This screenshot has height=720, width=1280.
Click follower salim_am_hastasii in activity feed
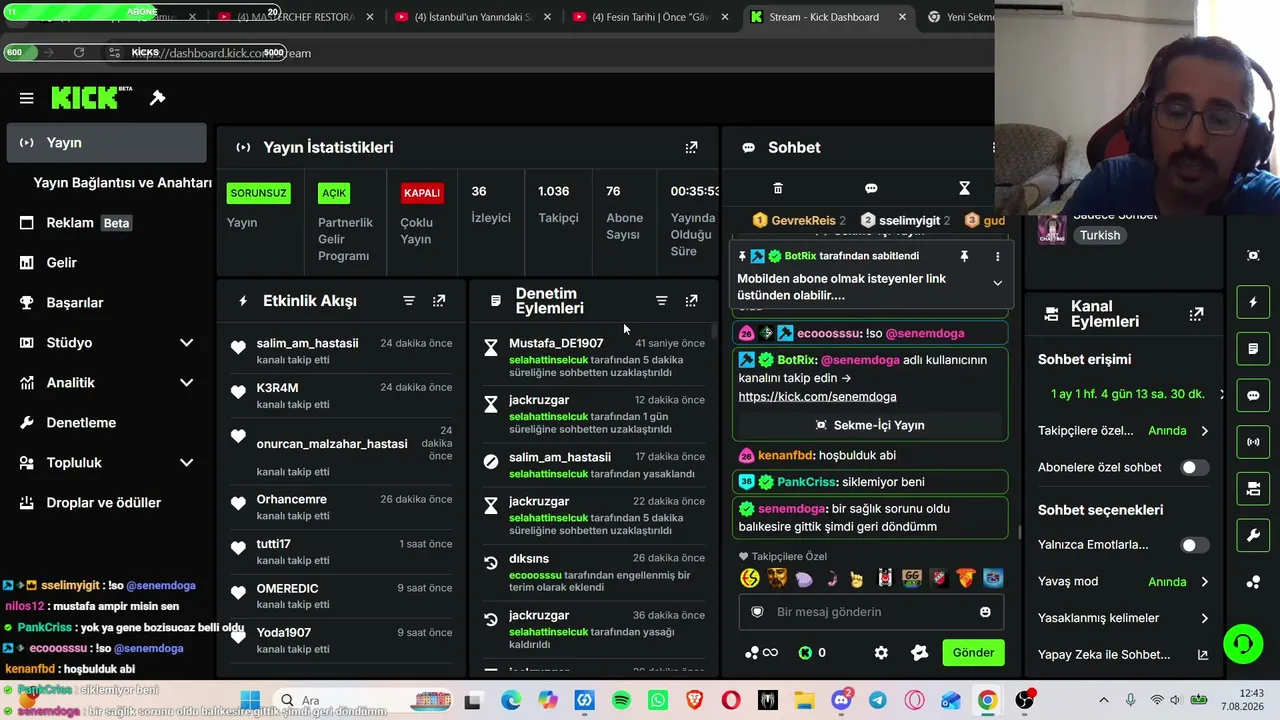point(307,343)
